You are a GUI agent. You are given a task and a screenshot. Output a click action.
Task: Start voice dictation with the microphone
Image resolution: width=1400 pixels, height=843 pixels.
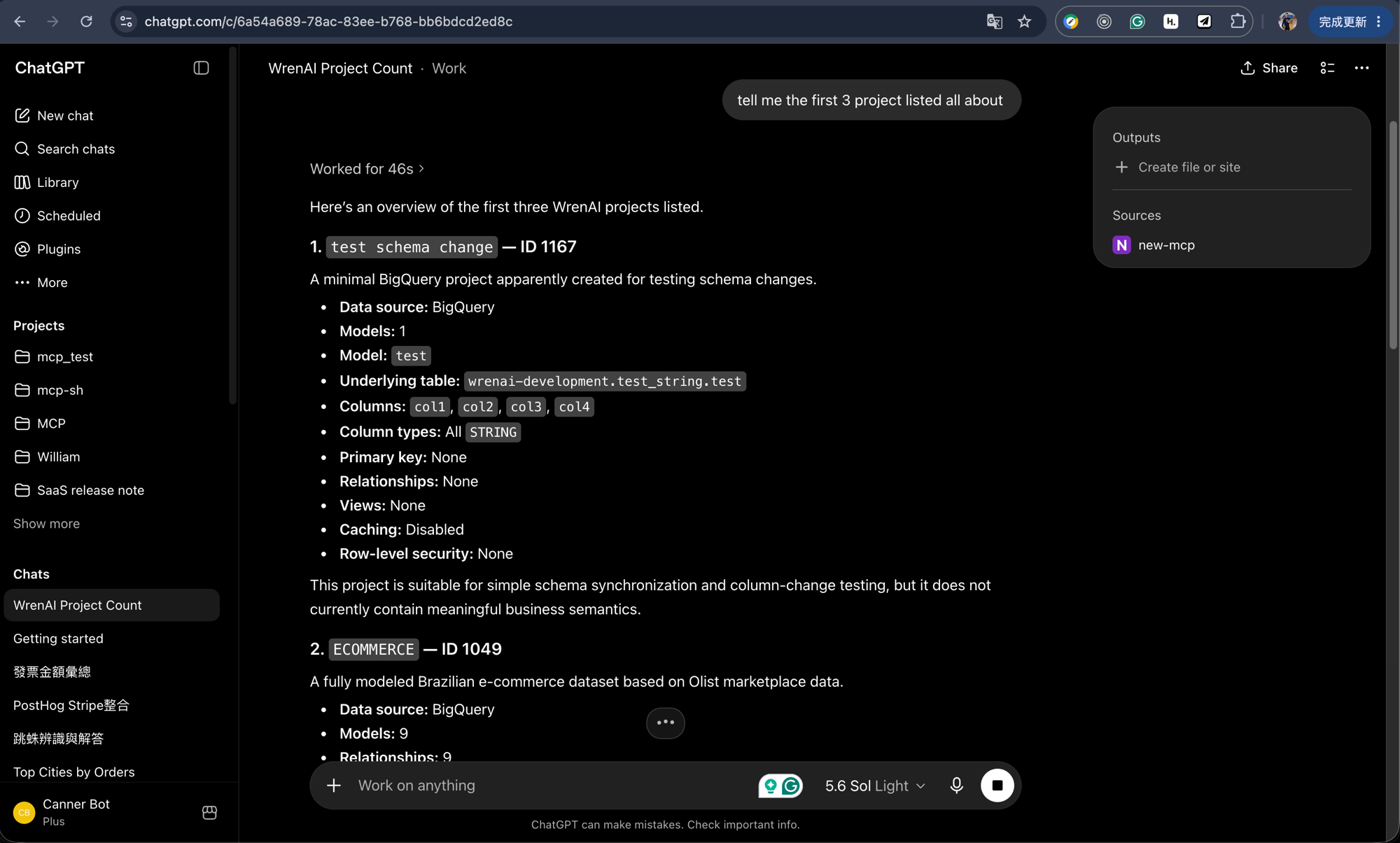pyautogui.click(x=956, y=786)
